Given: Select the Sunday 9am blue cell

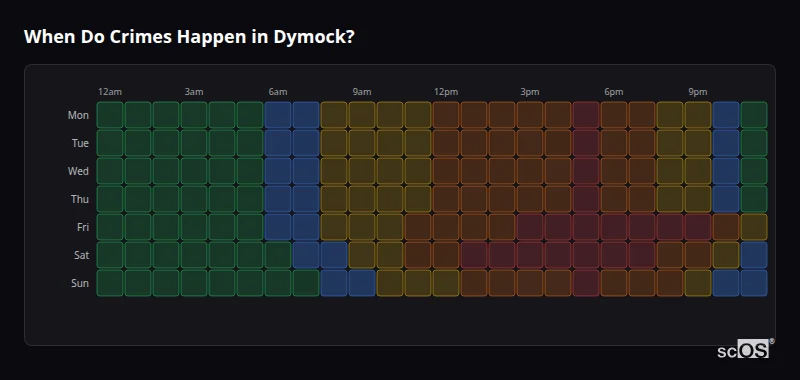Looking at the screenshot, I should [362, 283].
